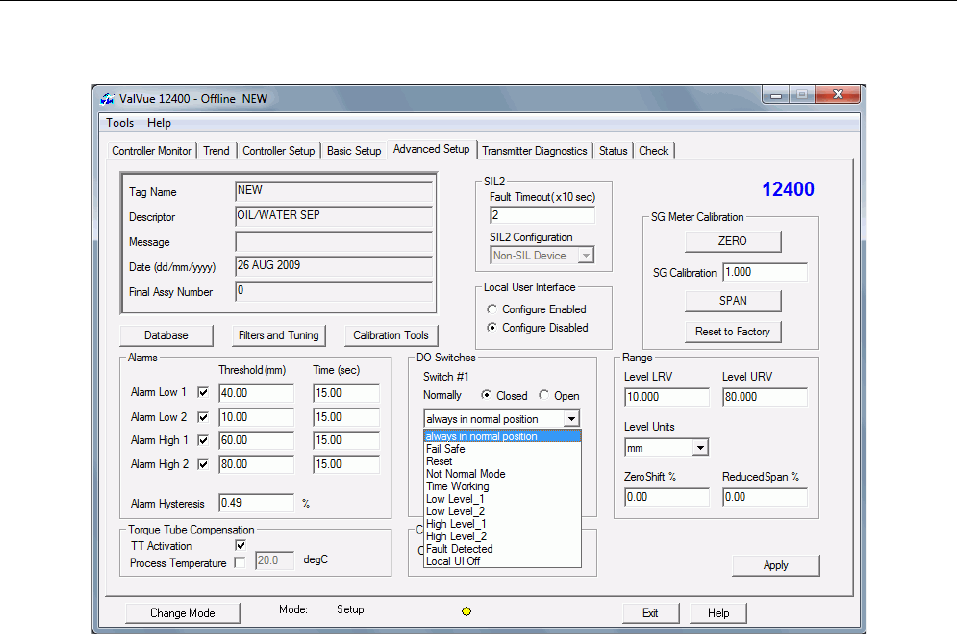Click the Alarm Hysteresis value field
957x634 pixels.
(x=256, y=503)
